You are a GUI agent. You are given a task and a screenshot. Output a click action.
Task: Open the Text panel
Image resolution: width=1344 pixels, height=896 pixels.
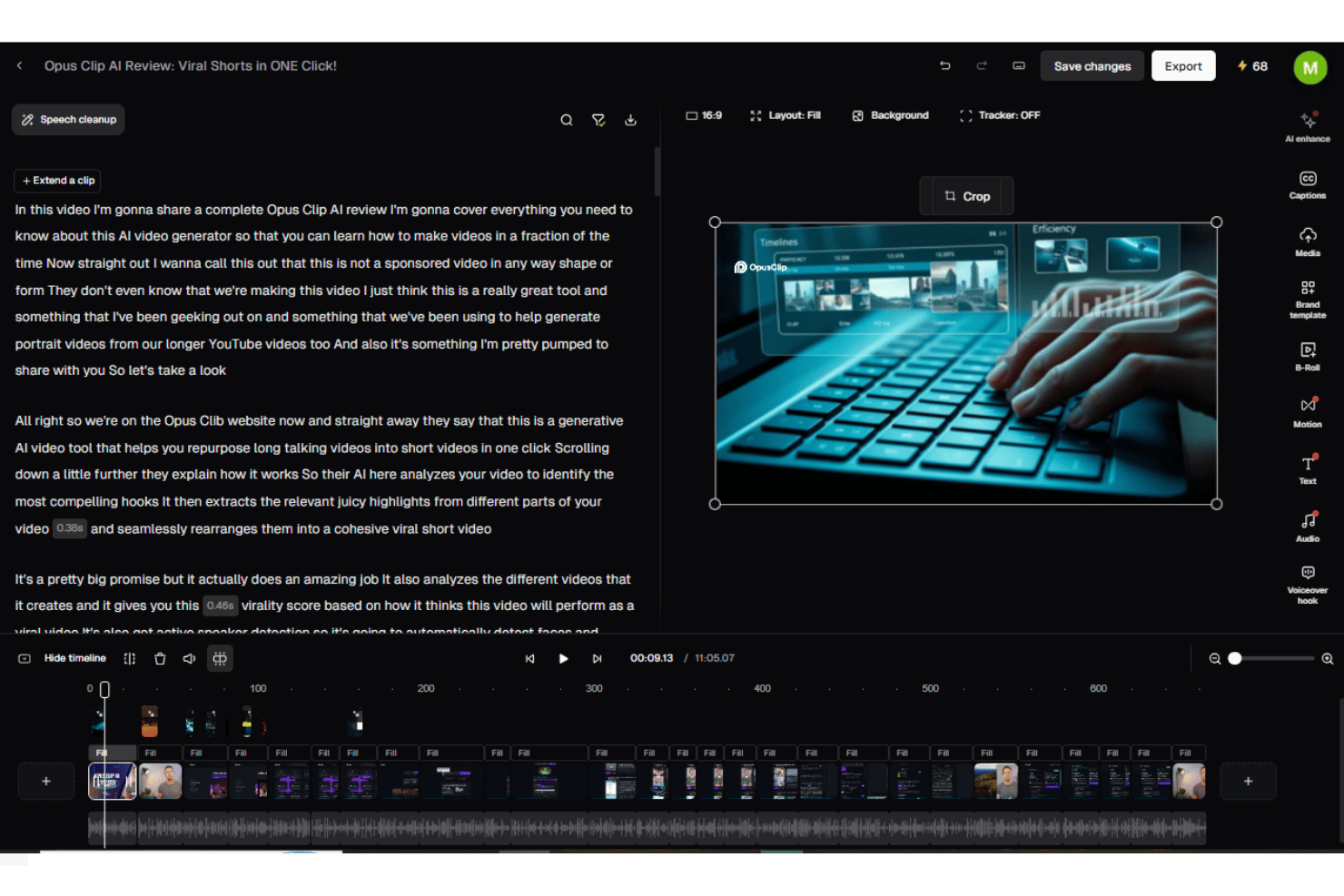1308,470
